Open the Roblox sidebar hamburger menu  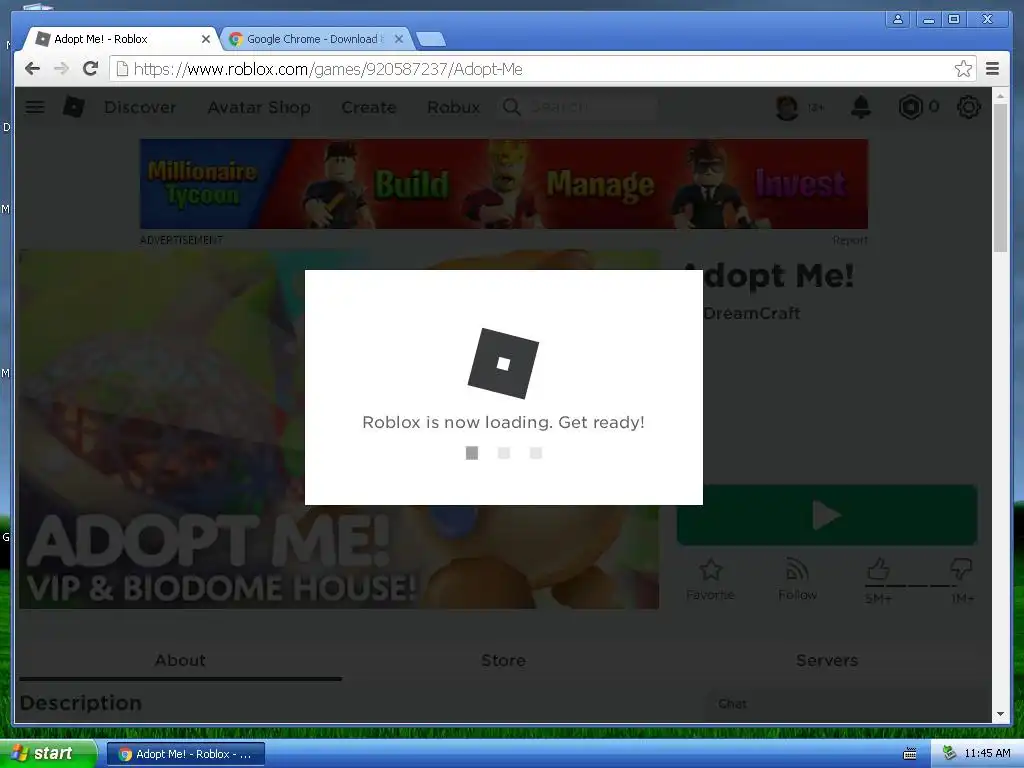35,106
